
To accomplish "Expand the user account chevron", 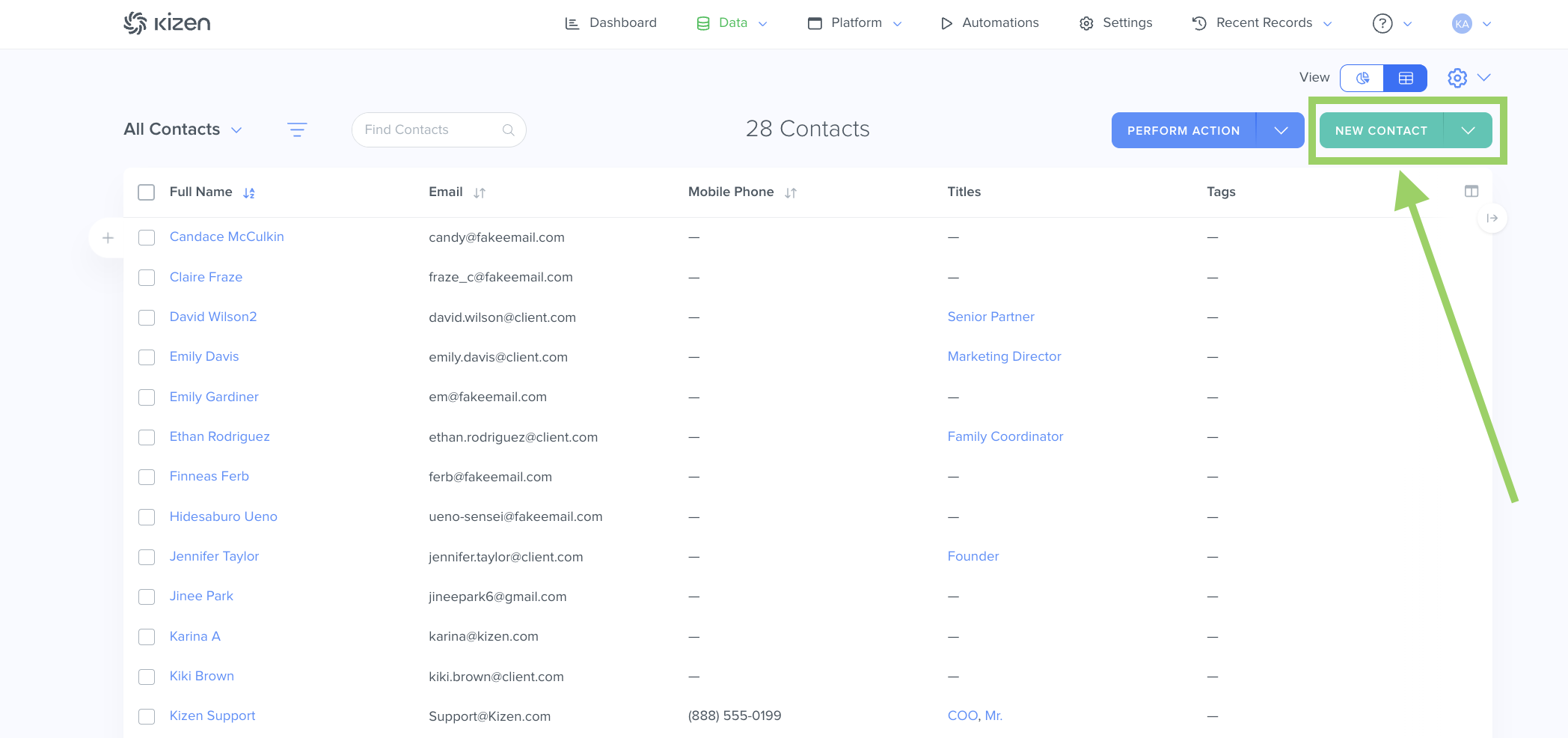I will click(1486, 24).
